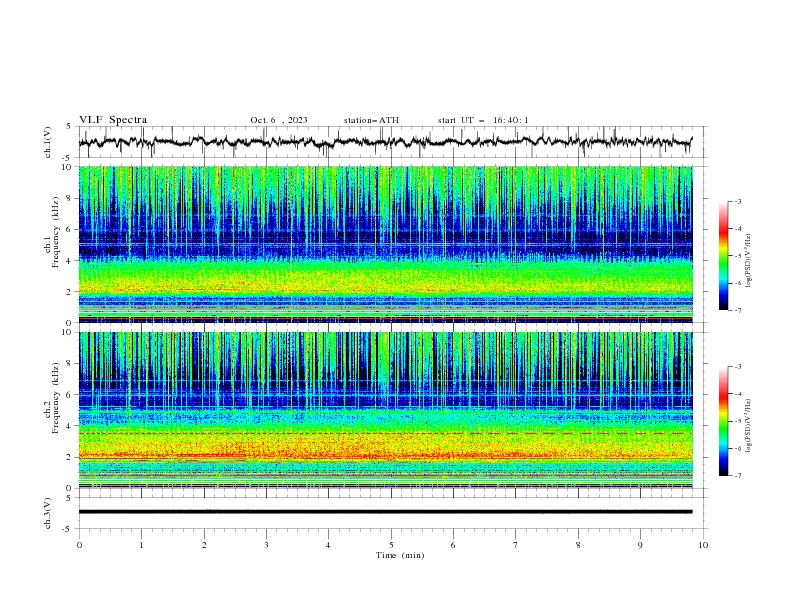The height and width of the screenshot is (612, 792).
Task: Click the "5" tick on ch.3(V) axis
Action: [70, 498]
